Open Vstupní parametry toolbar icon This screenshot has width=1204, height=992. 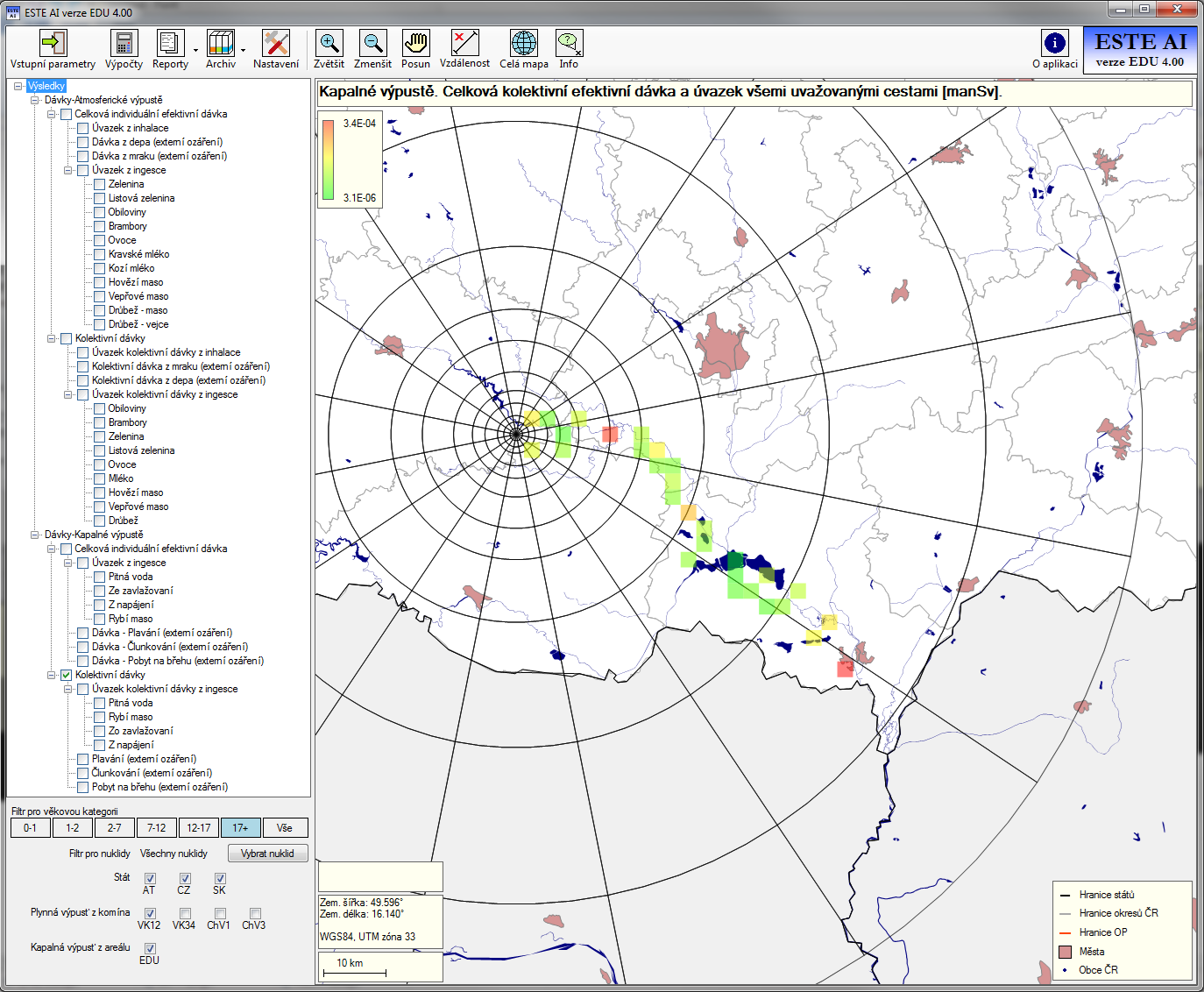pos(53,43)
